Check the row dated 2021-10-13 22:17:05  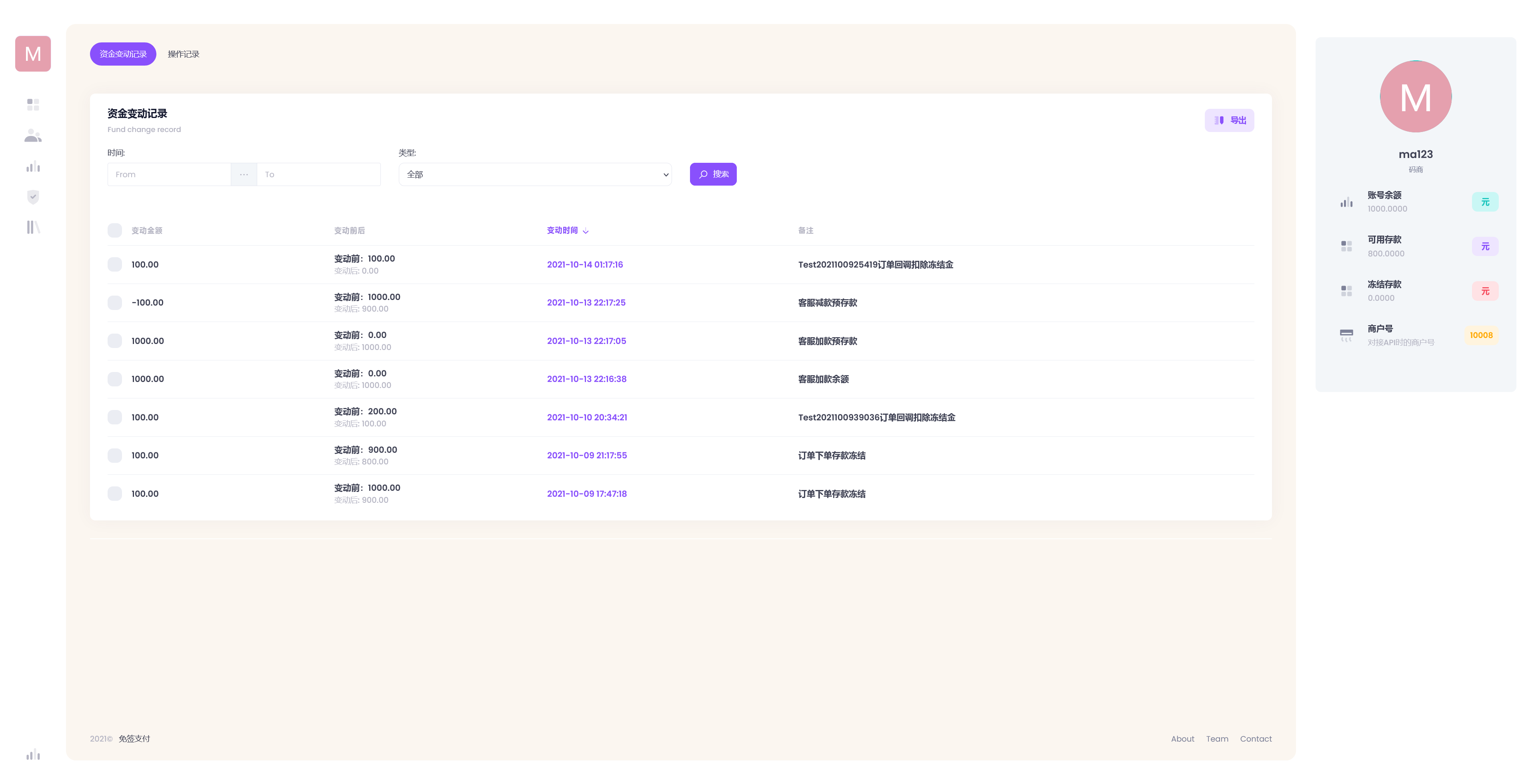pyautogui.click(x=114, y=341)
